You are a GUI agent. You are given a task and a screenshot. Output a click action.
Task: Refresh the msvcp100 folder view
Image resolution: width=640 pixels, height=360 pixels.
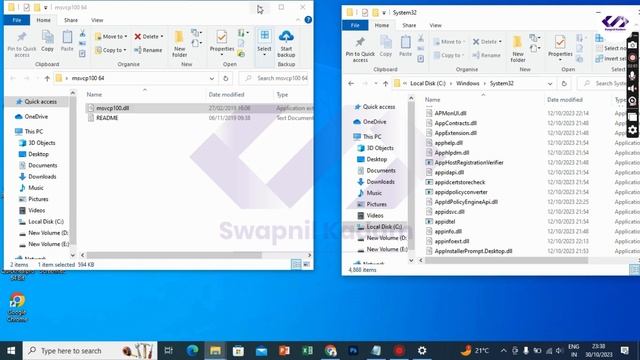point(226,78)
